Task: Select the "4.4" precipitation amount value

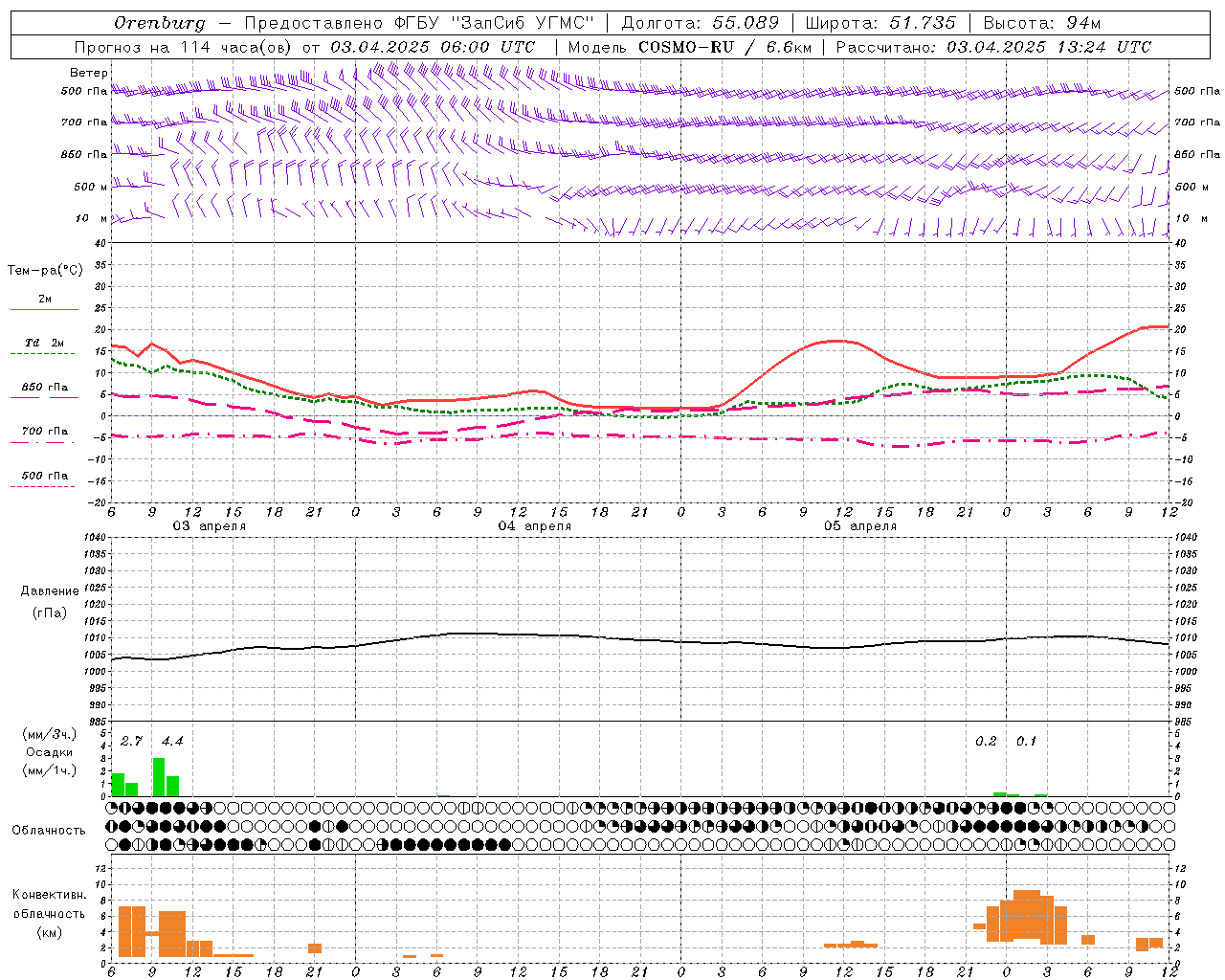Action: click(172, 742)
